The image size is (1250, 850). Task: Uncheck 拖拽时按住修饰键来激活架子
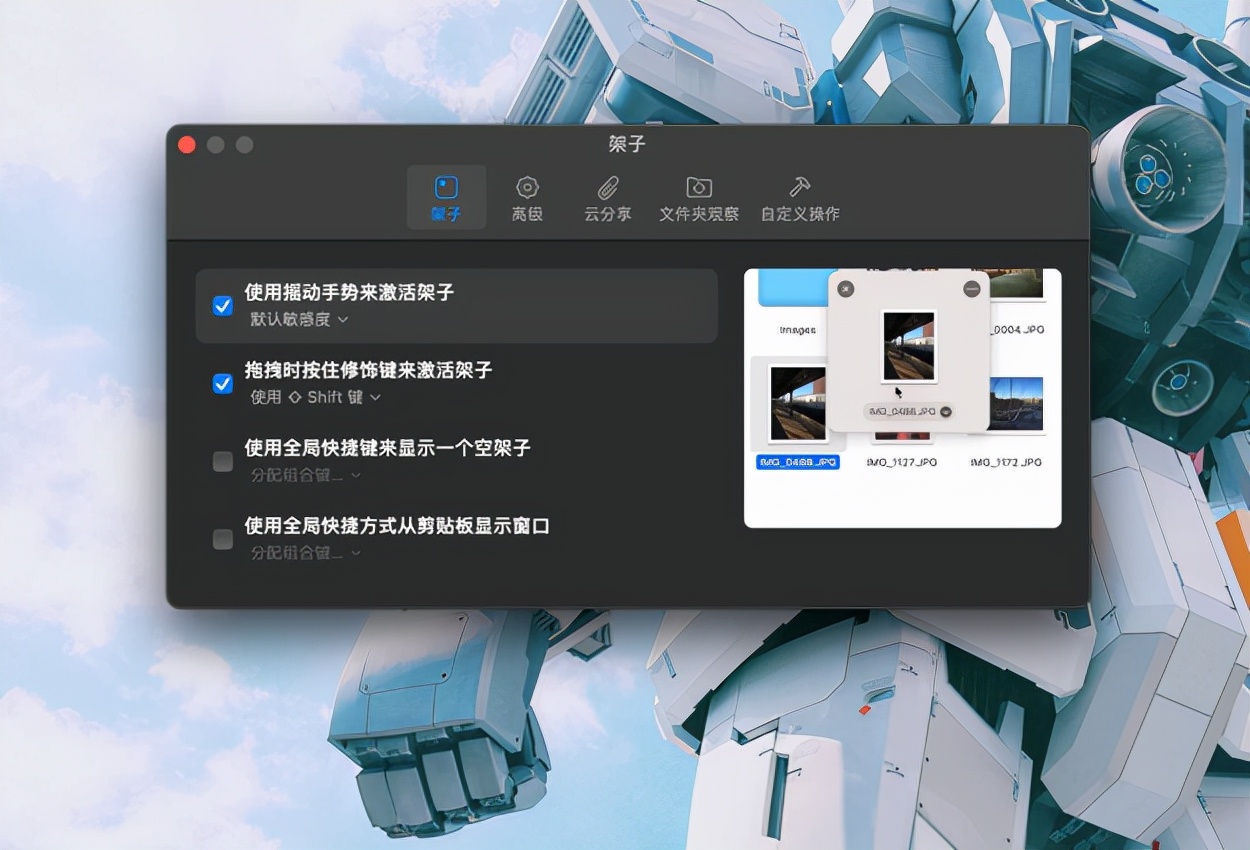[x=222, y=383]
